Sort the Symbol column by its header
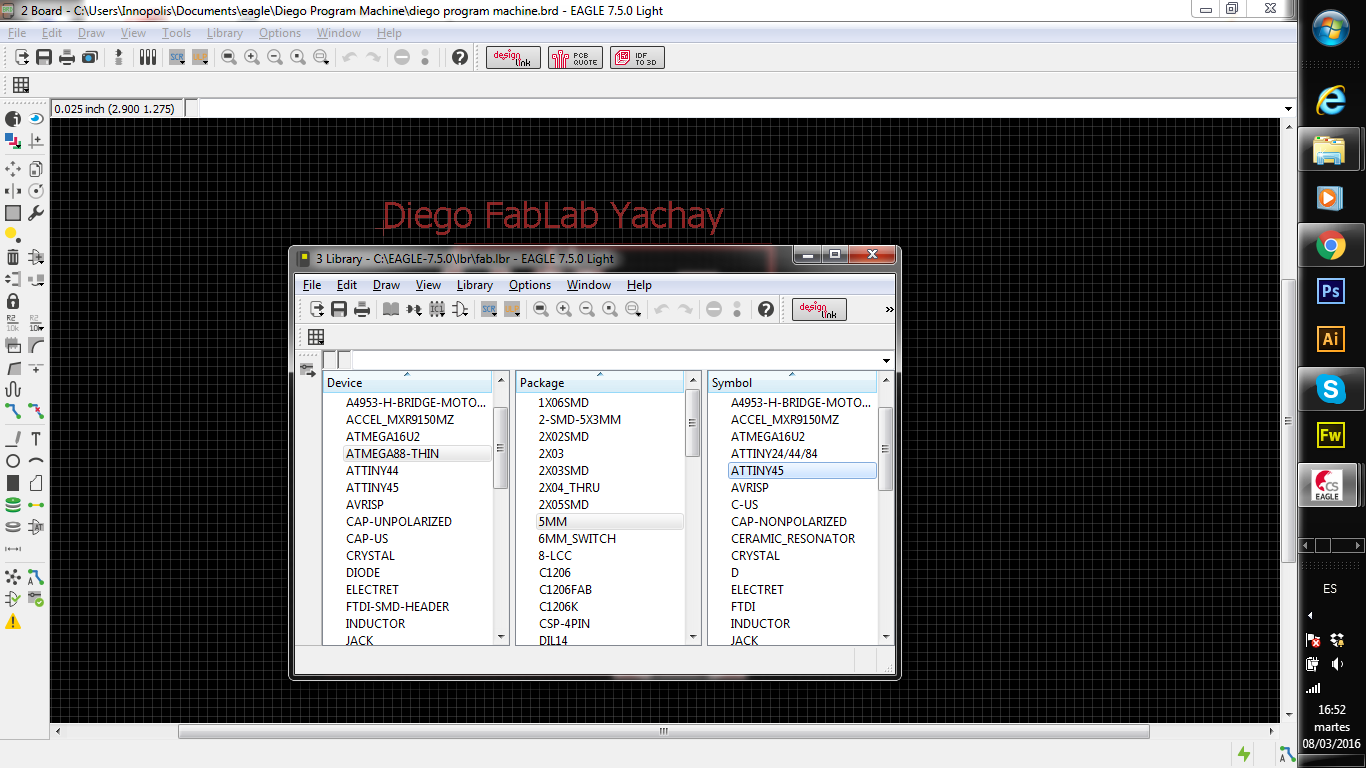The width and height of the screenshot is (1366, 768). click(792, 382)
